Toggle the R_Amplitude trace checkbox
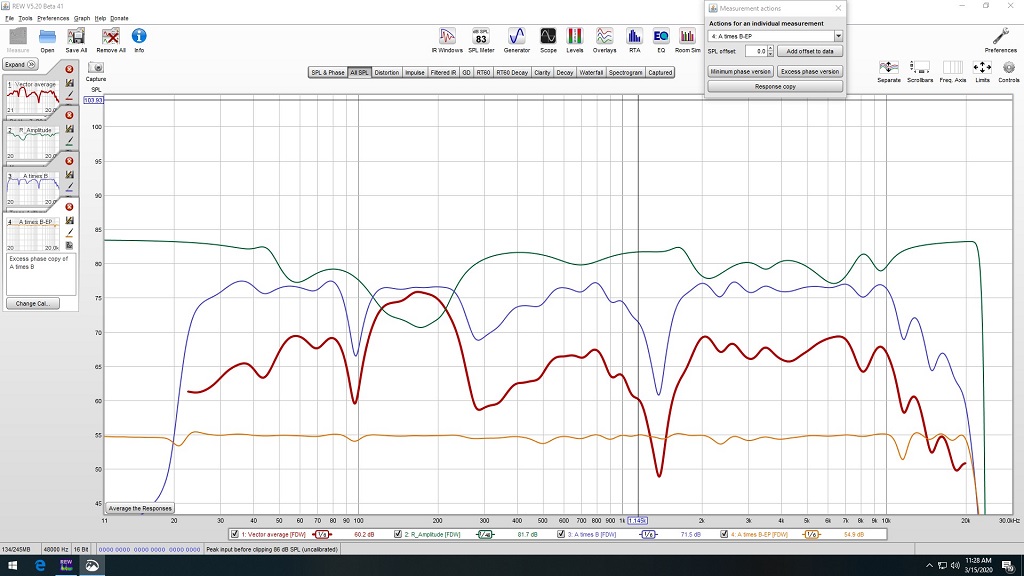 tap(398, 534)
